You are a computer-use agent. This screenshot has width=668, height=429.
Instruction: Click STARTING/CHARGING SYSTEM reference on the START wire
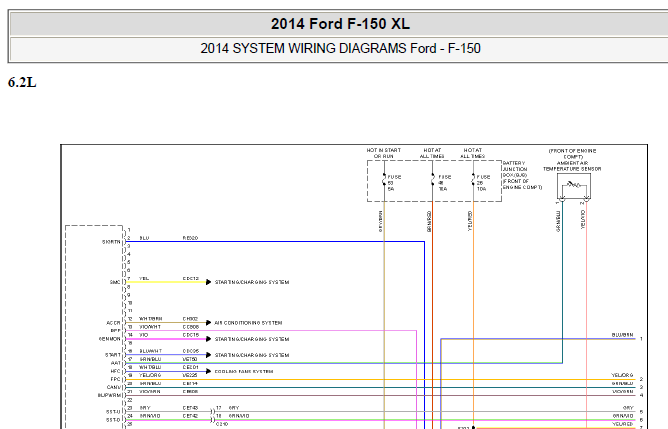click(x=252, y=355)
